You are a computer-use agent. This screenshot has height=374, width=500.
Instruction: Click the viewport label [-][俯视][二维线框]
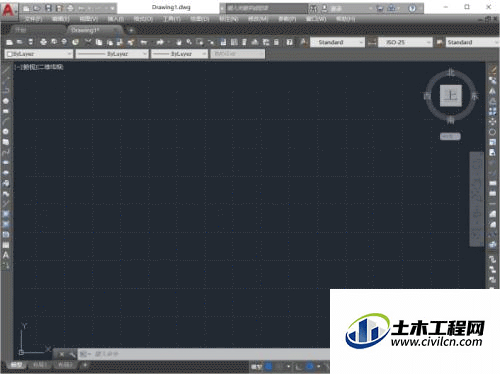click(39, 67)
